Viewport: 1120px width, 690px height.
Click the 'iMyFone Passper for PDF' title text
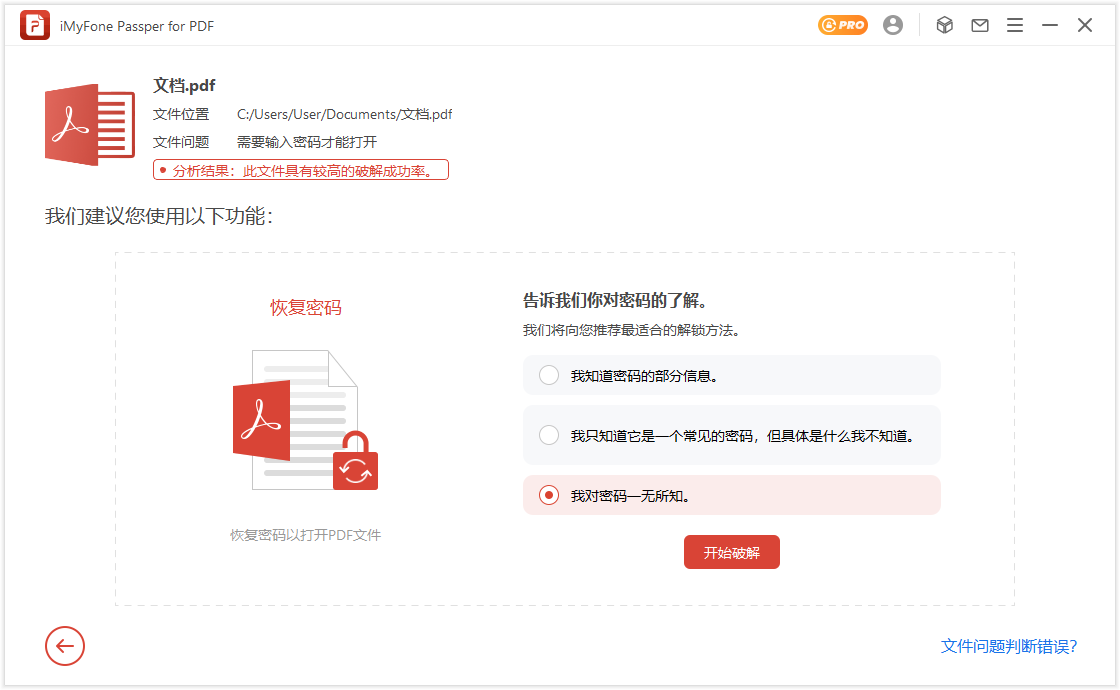137,26
